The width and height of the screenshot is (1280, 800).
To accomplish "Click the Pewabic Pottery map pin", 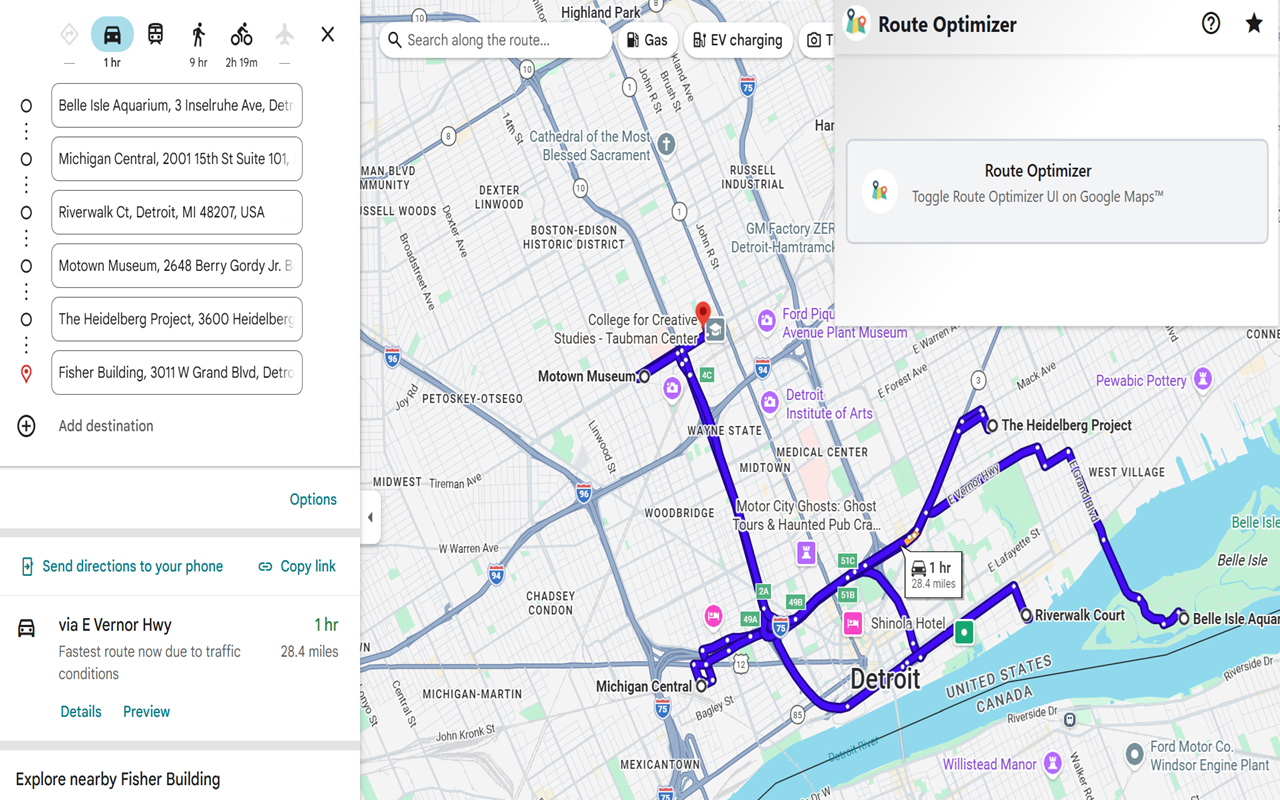I will 1203,379.
